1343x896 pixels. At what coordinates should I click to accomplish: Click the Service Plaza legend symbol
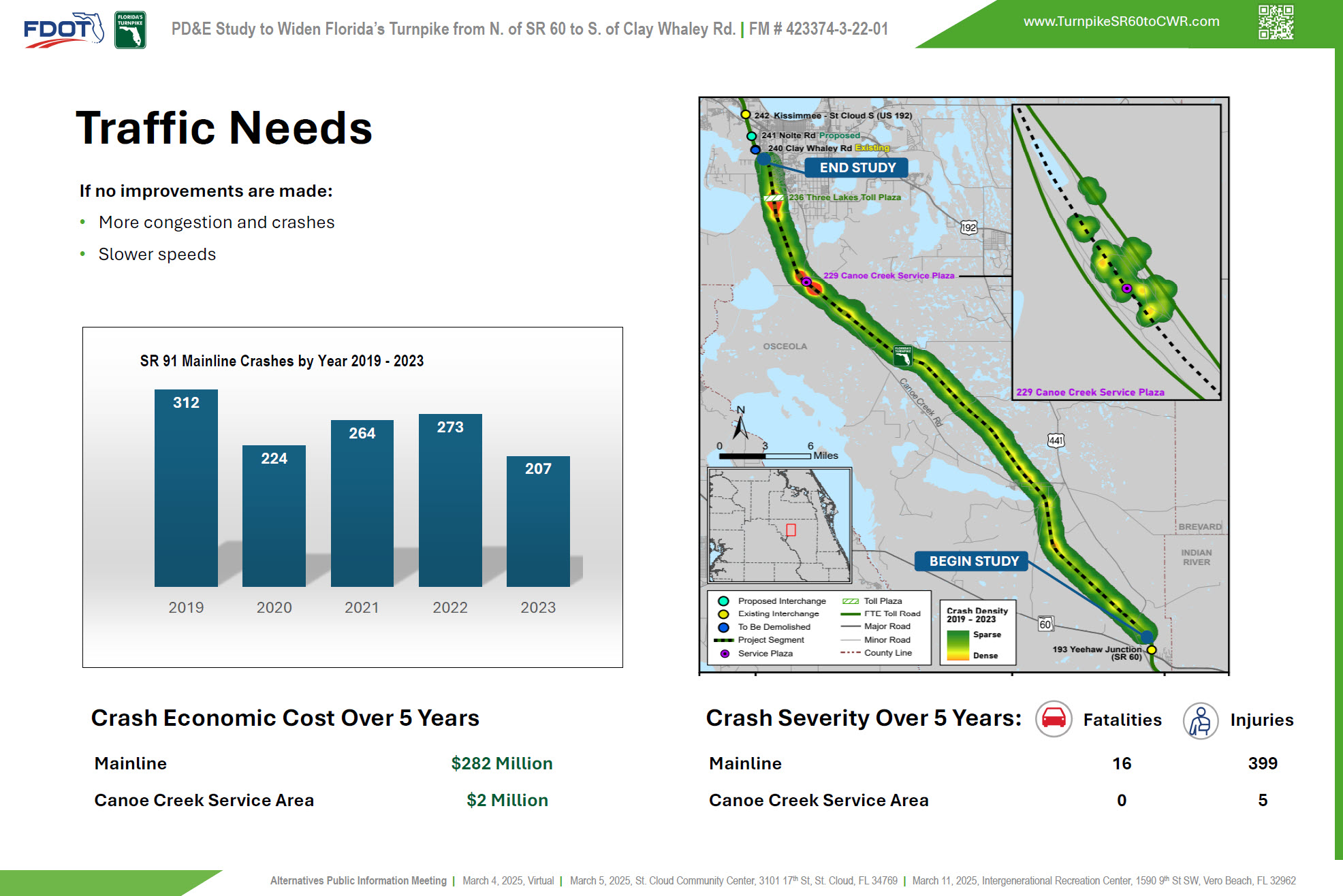[x=725, y=654]
